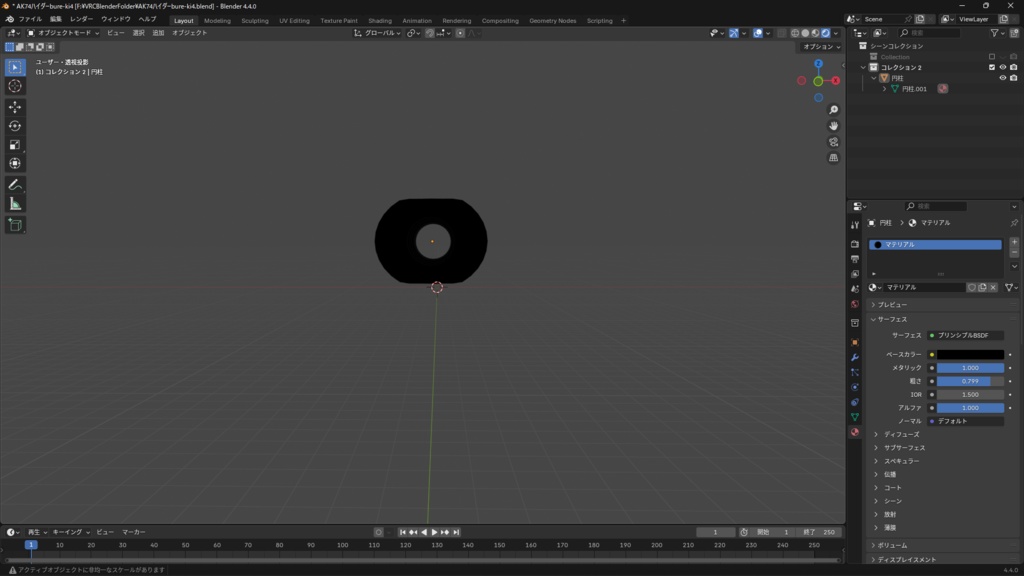Select the Scale tool
Viewport: 1024px width, 576px height.
15,145
